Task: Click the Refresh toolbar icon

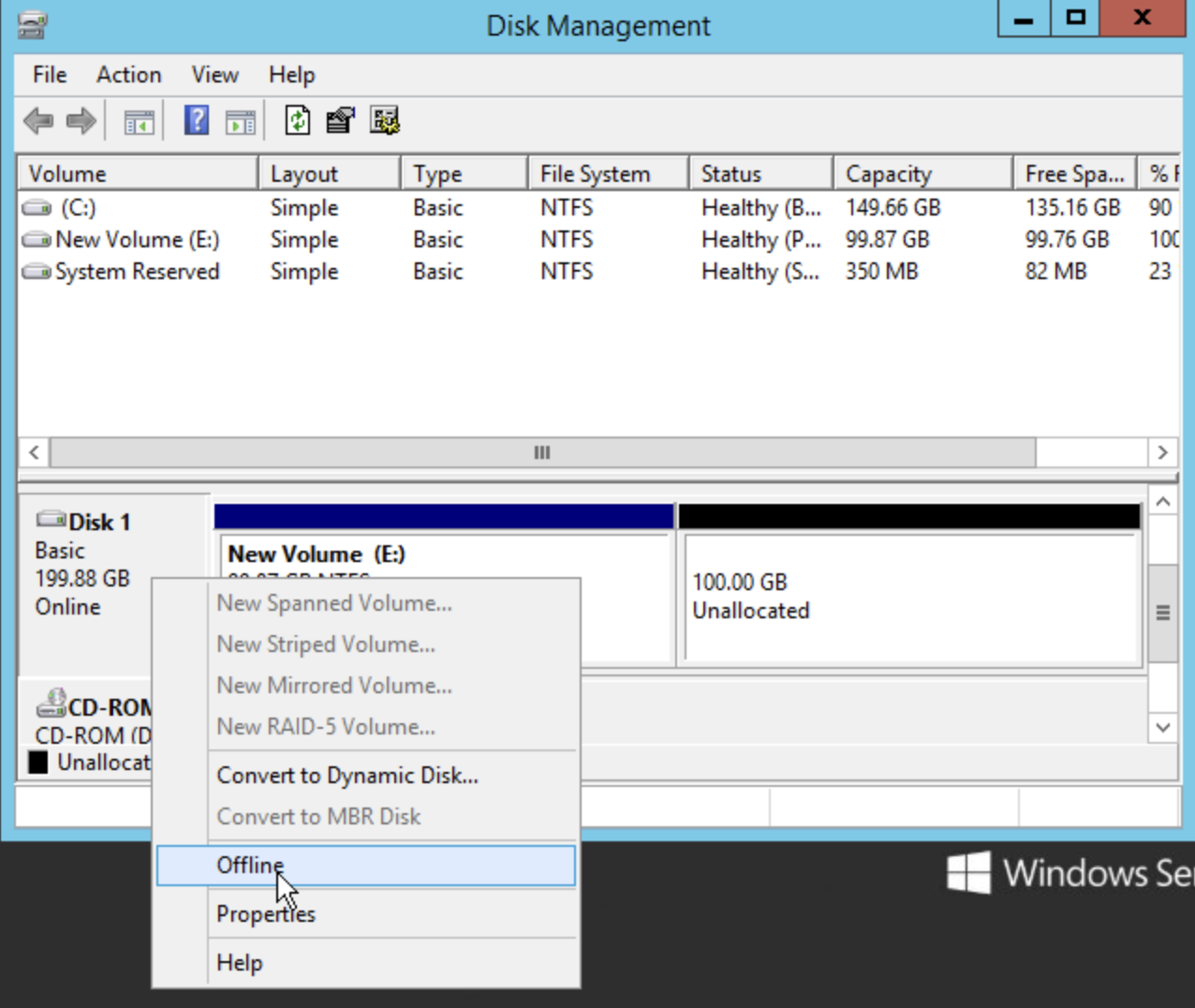Action: pos(297,121)
